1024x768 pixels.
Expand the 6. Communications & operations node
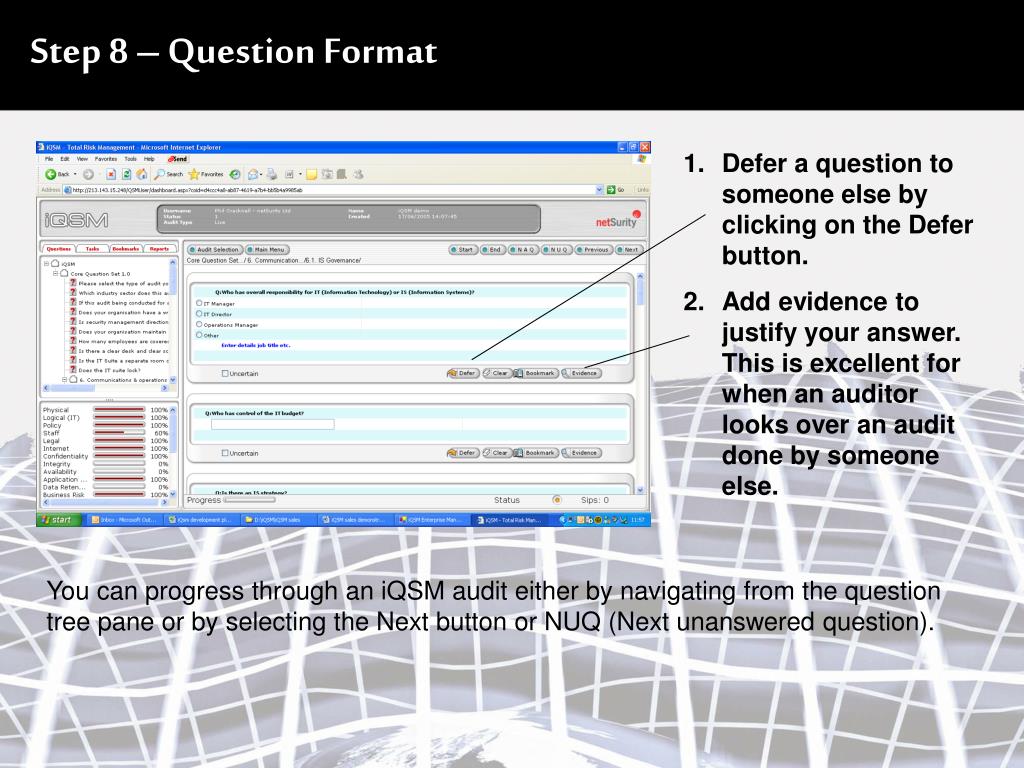[65, 379]
